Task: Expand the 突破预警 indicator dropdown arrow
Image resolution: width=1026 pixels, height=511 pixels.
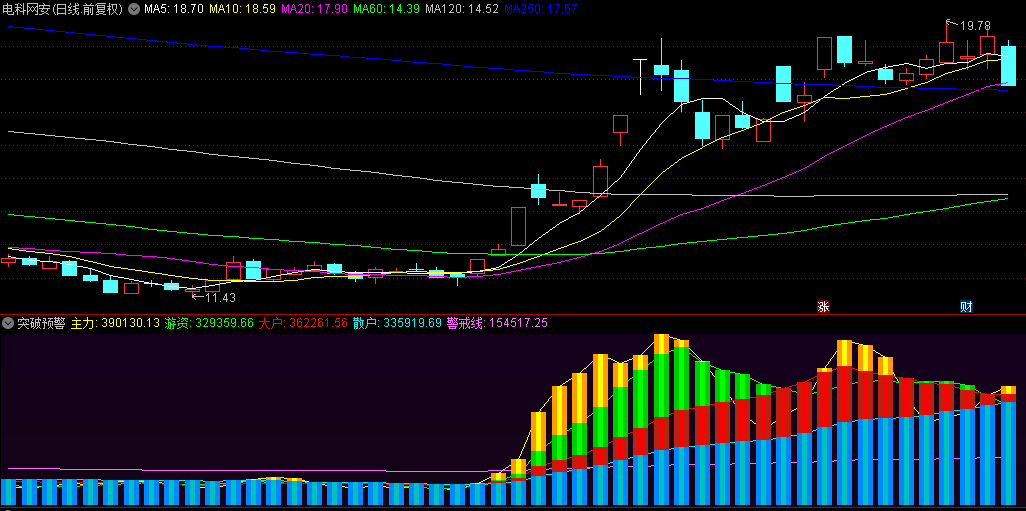Action: [x=8, y=323]
